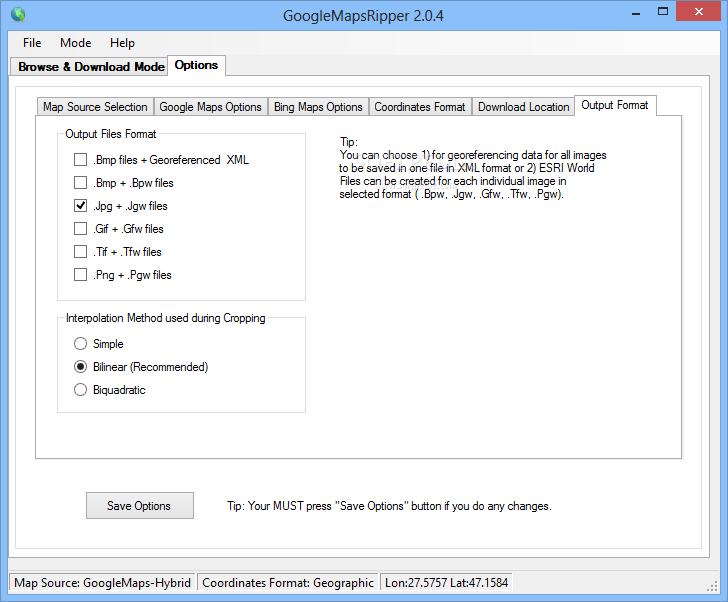Open the File menu
Screen dimensions: 728x602
[x=32, y=43]
